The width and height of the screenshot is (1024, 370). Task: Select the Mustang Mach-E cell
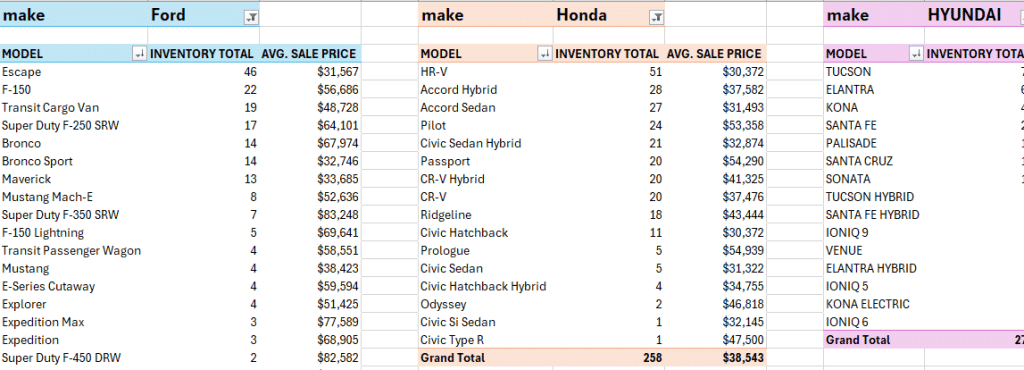(x=74, y=197)
